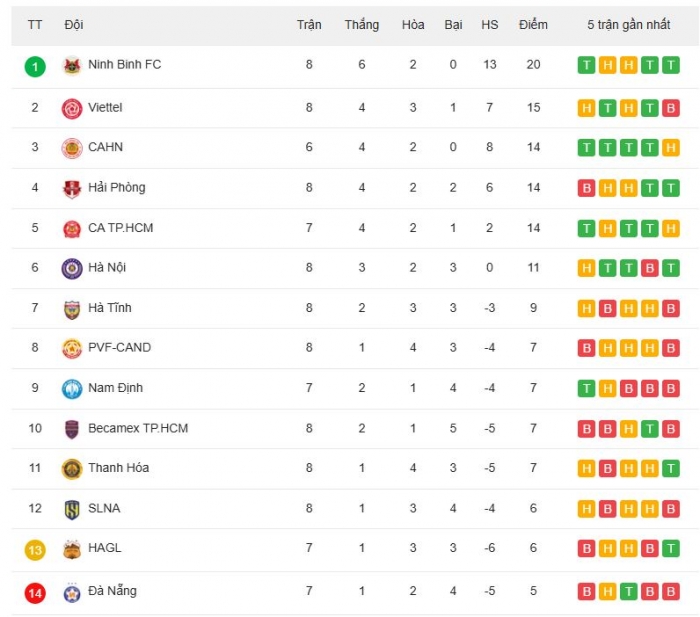Sort table by Điểm column header
This screenshot has height=617, width=700.
[x=533, y=24]
